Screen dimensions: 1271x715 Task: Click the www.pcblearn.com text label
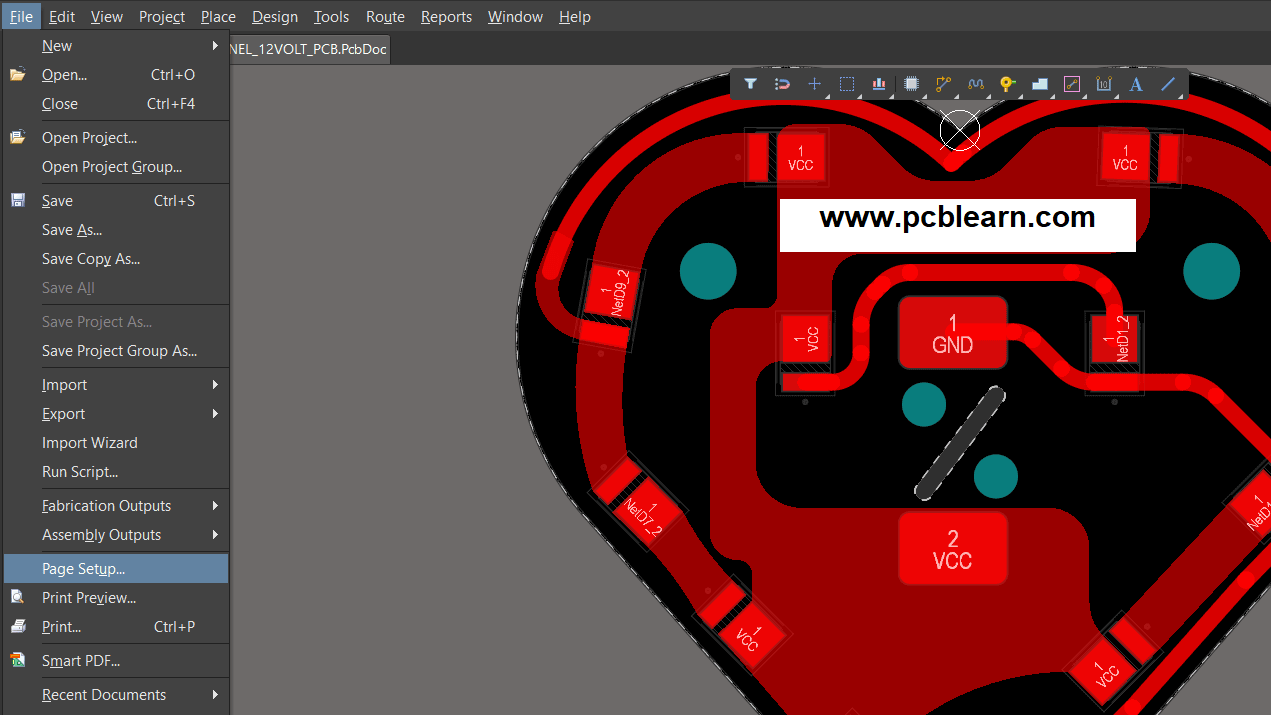(x=957, y=218)
